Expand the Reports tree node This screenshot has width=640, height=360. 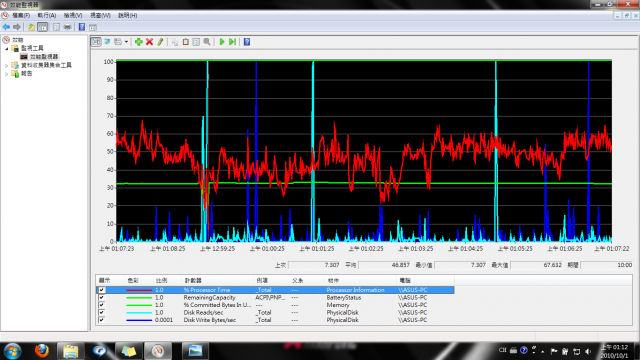pyautogui.click(x=7, y=74)
